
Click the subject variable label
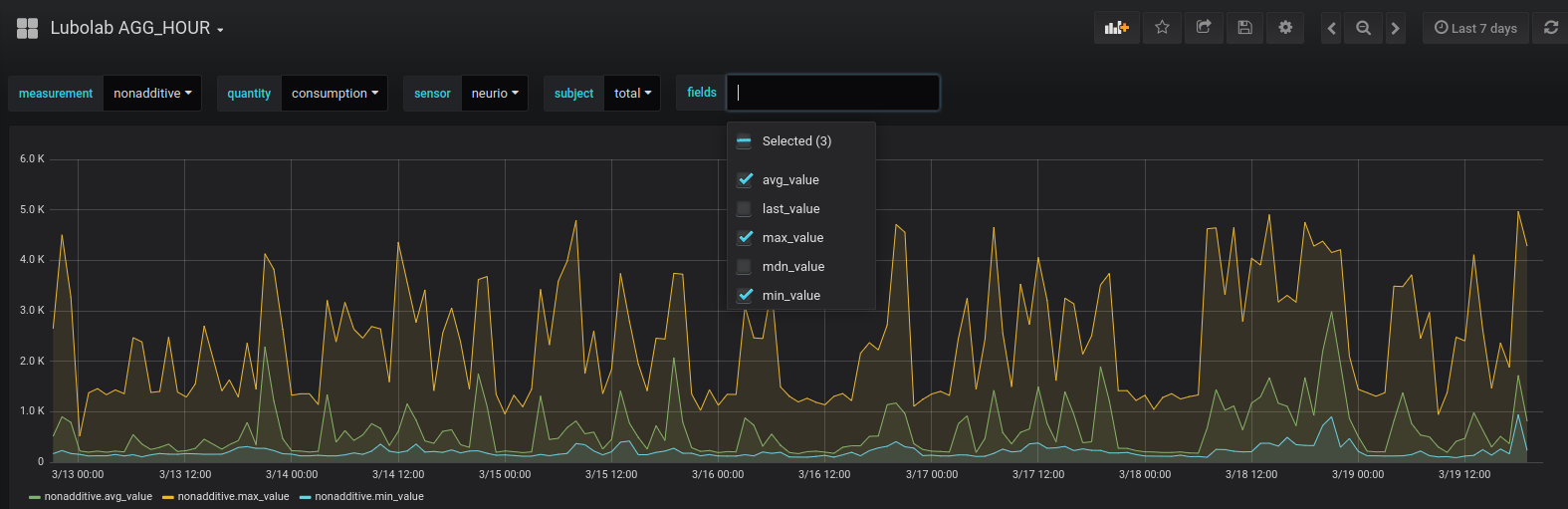pyautogui.click(x=573, y=93)
